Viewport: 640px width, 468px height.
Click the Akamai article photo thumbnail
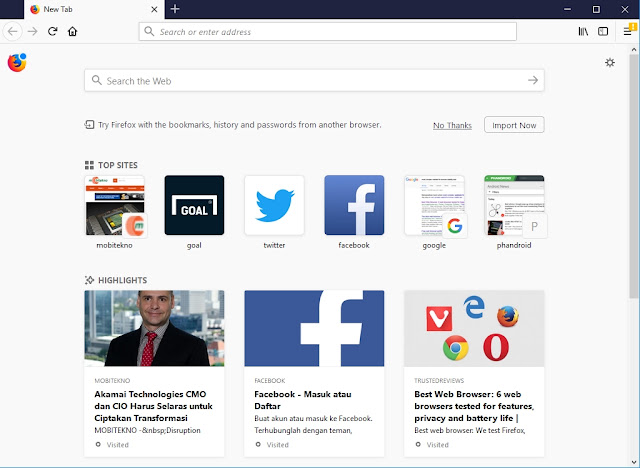tap(154, 328)
